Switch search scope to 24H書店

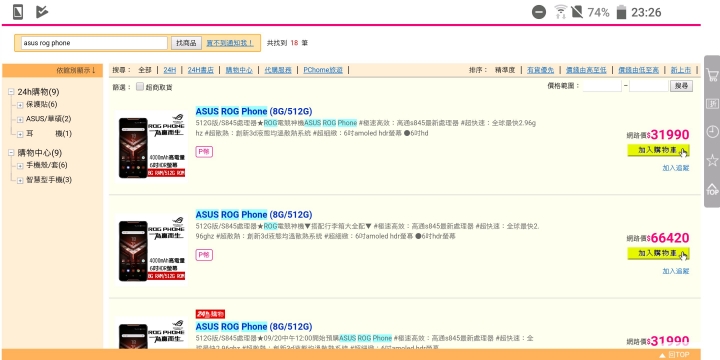point(201,70)
